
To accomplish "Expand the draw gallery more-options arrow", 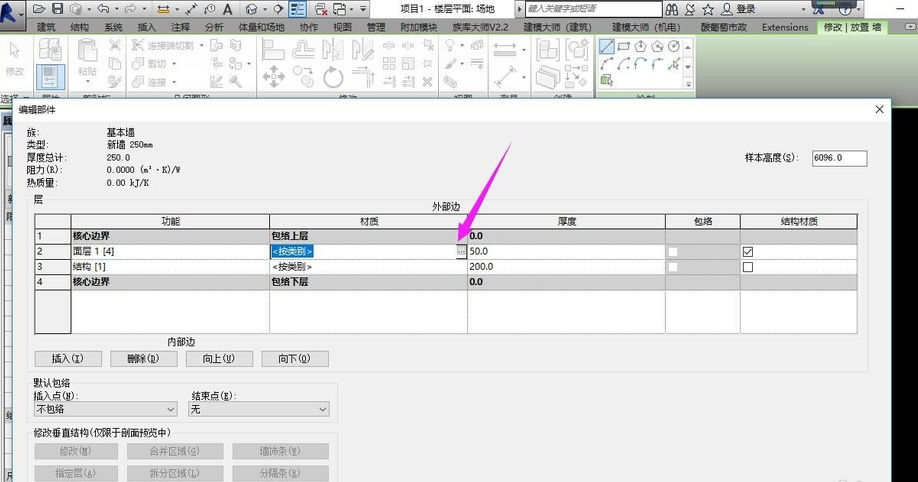I will pos(688,84).
